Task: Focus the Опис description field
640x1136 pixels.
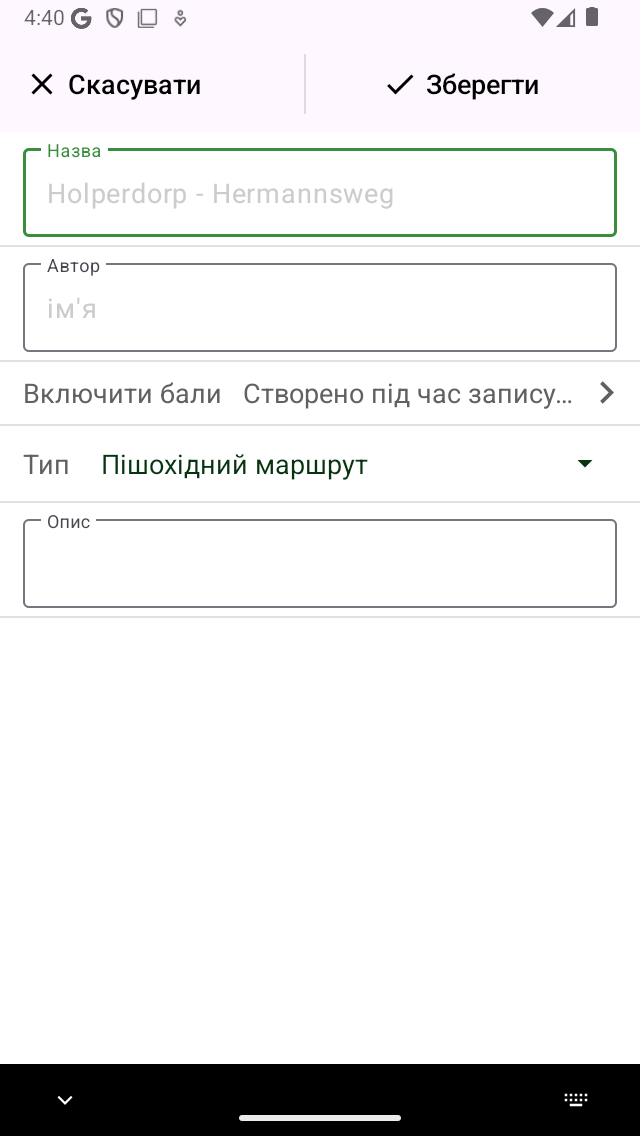Action: [320, 564]
